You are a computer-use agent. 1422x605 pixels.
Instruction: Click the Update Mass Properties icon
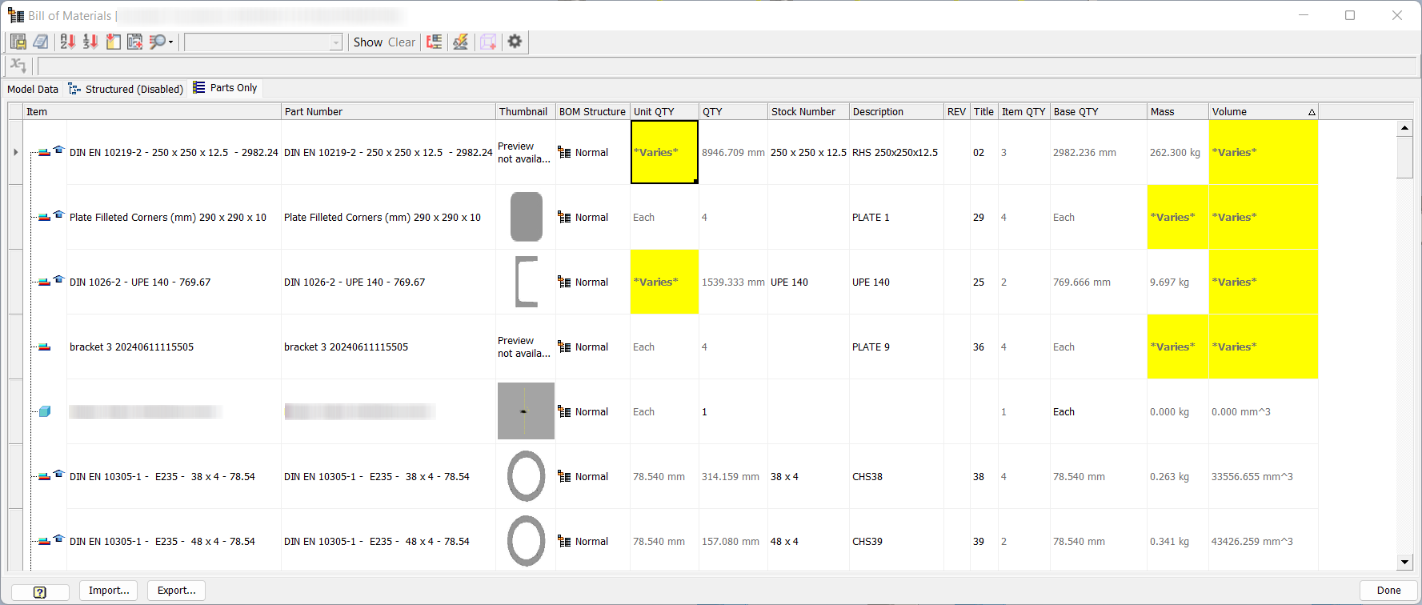460,42
